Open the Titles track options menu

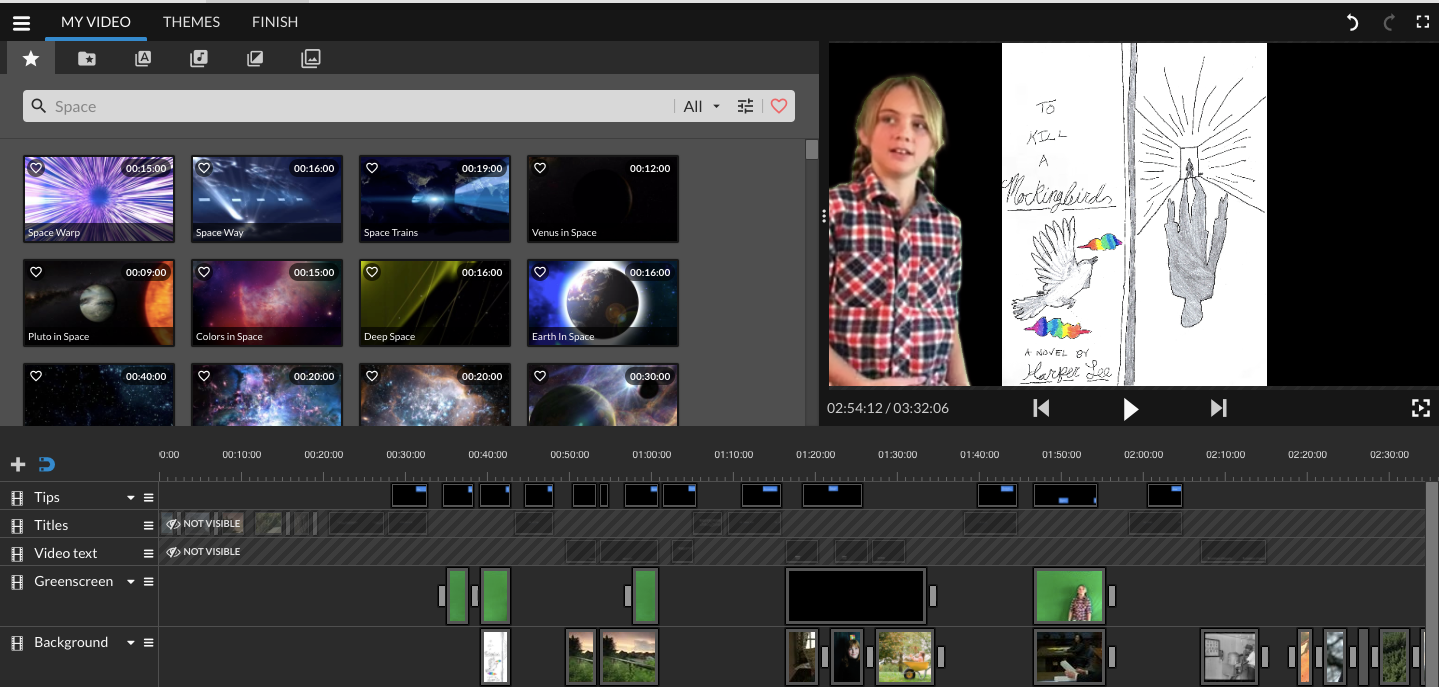(x=149, y=525)
